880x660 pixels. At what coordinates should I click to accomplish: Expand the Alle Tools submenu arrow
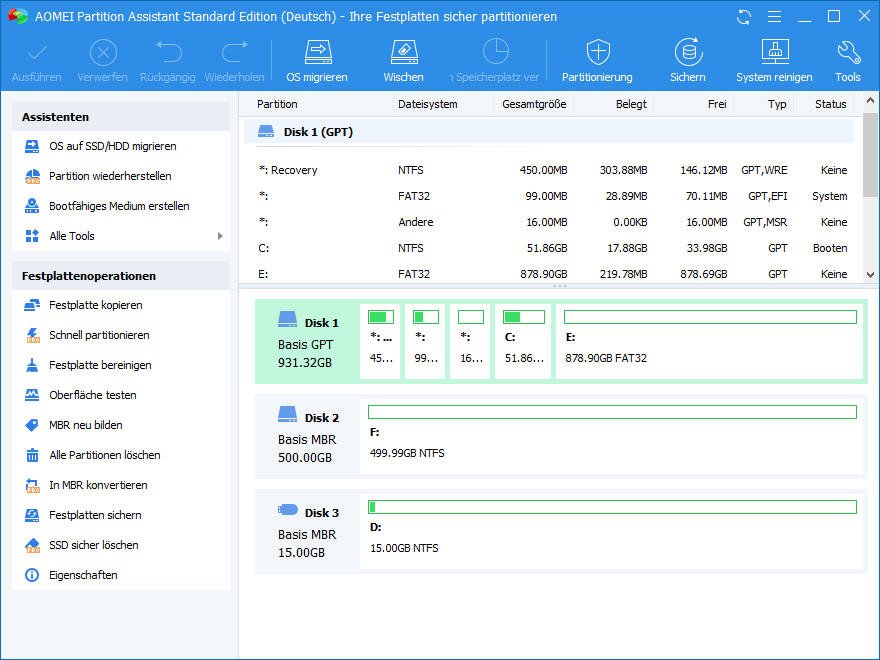tap(220, 236)
